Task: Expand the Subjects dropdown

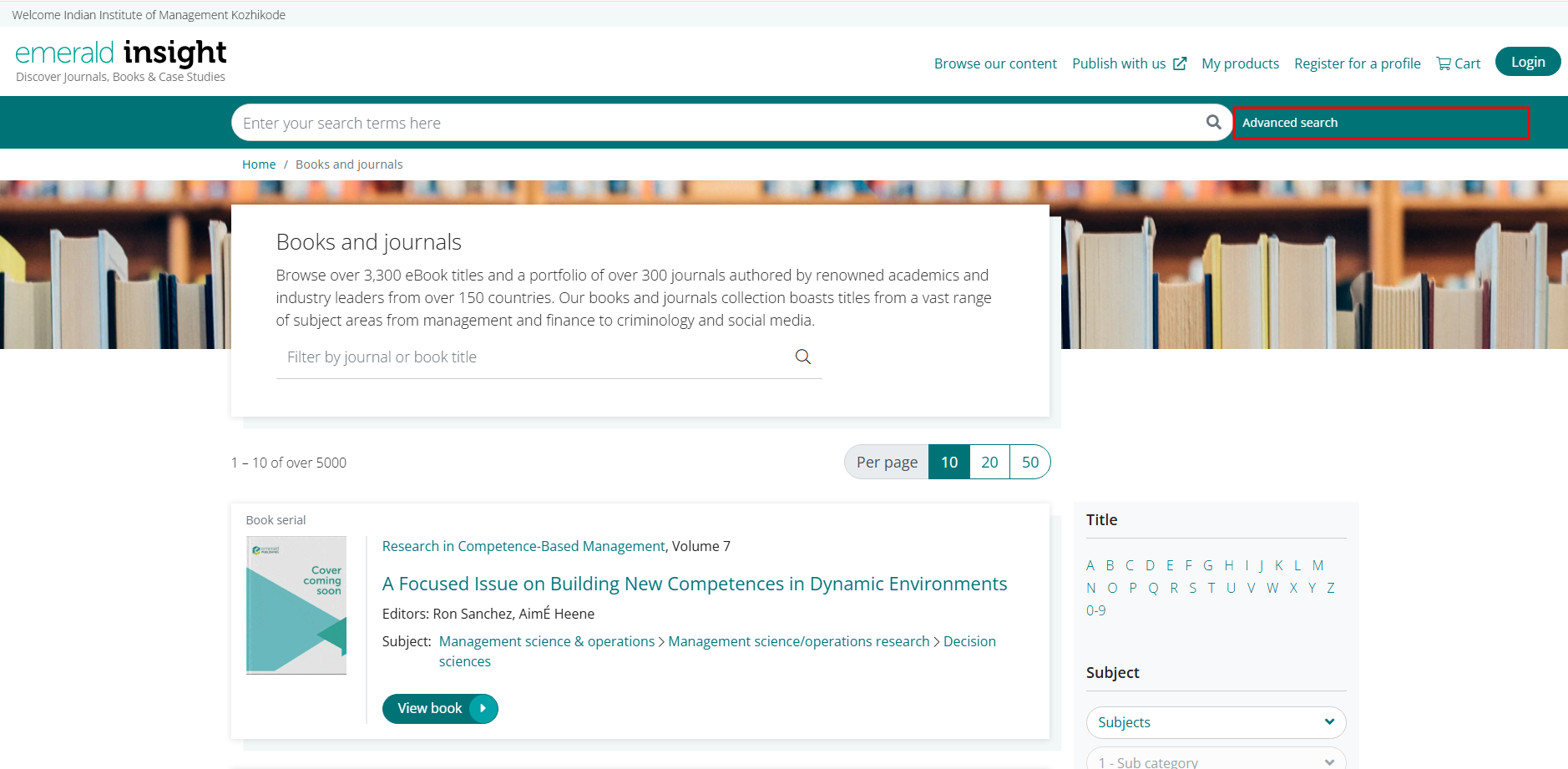Action: tap(1216, 723)
